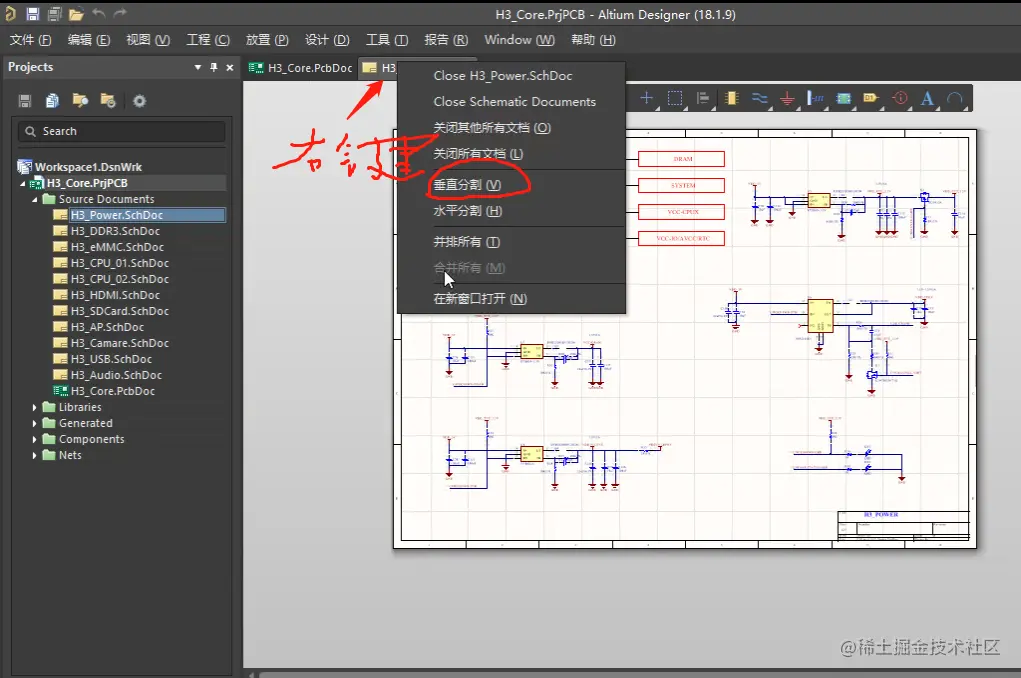Select the move/crosshair tool in active bar
Viewport: 1021px width, 678px height.
647,98
